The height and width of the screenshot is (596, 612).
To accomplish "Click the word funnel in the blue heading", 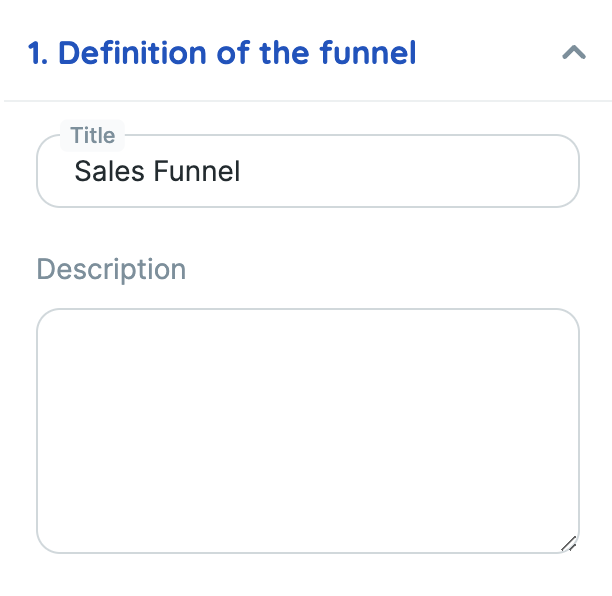I will pos(368,53).
